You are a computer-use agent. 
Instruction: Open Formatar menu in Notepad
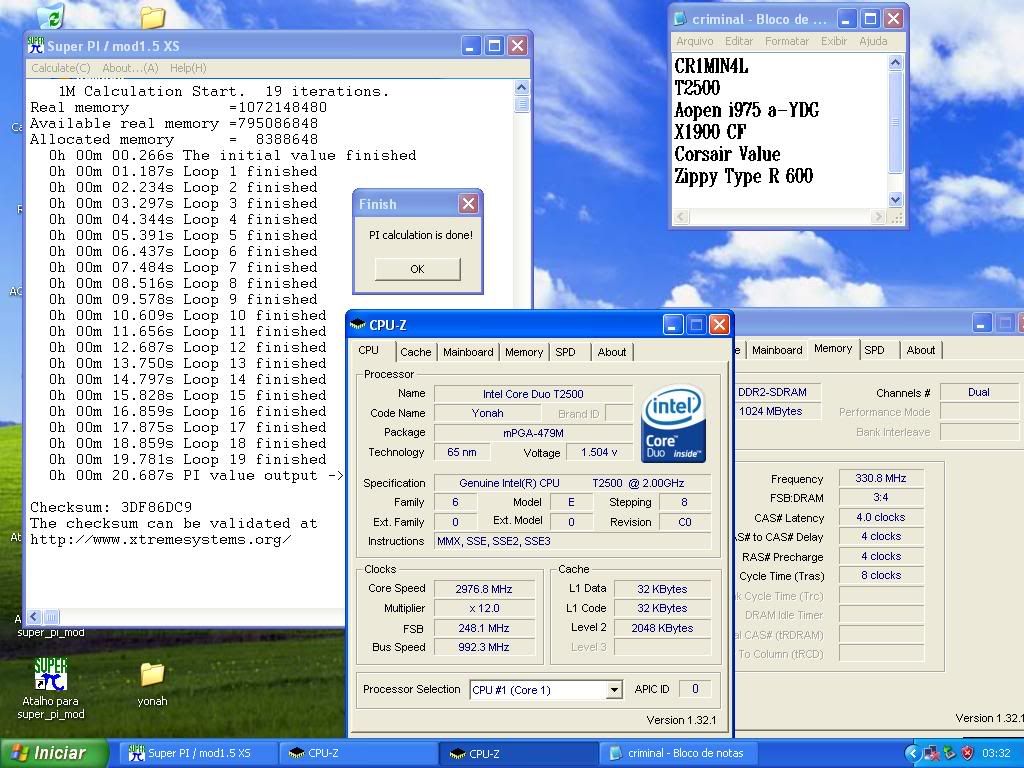[x=786, y=41]
